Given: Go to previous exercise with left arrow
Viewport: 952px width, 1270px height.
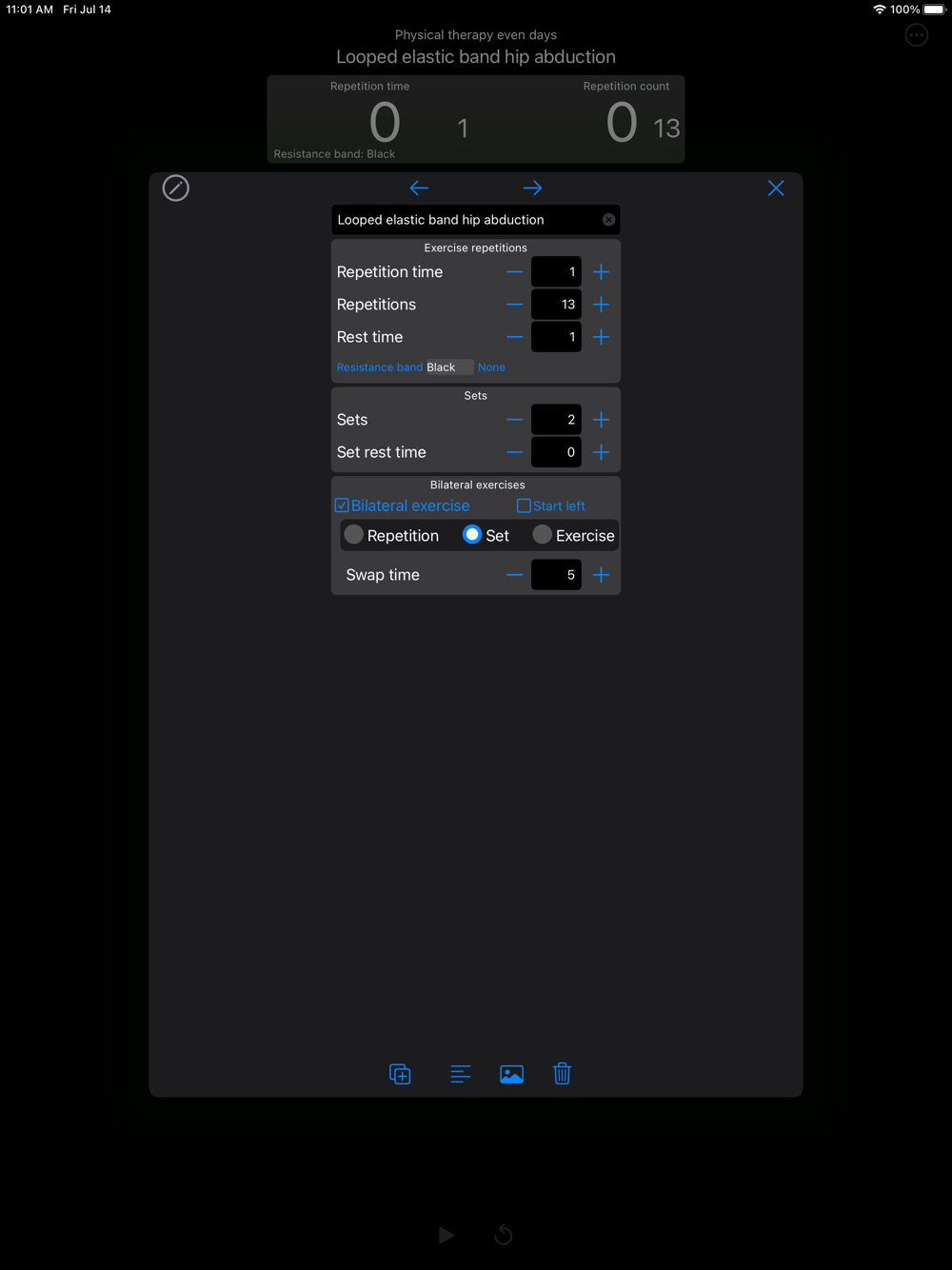Looking at the screenshot, I should (x=419, y=189).
